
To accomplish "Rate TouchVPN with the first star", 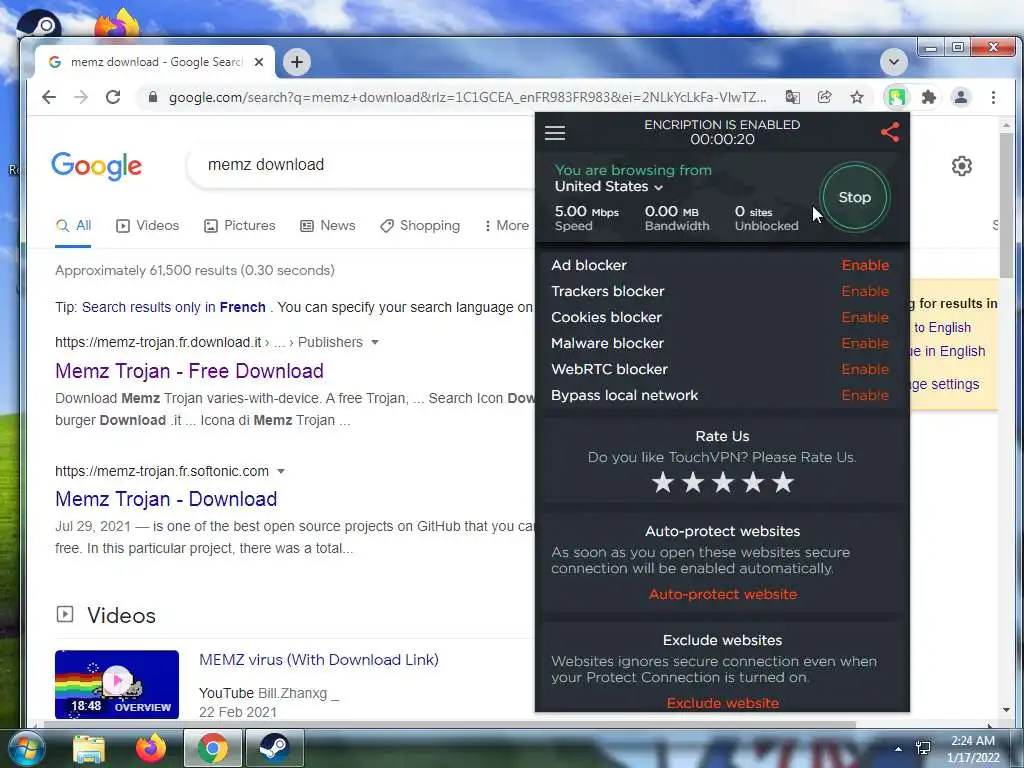I will click(662, 483).
